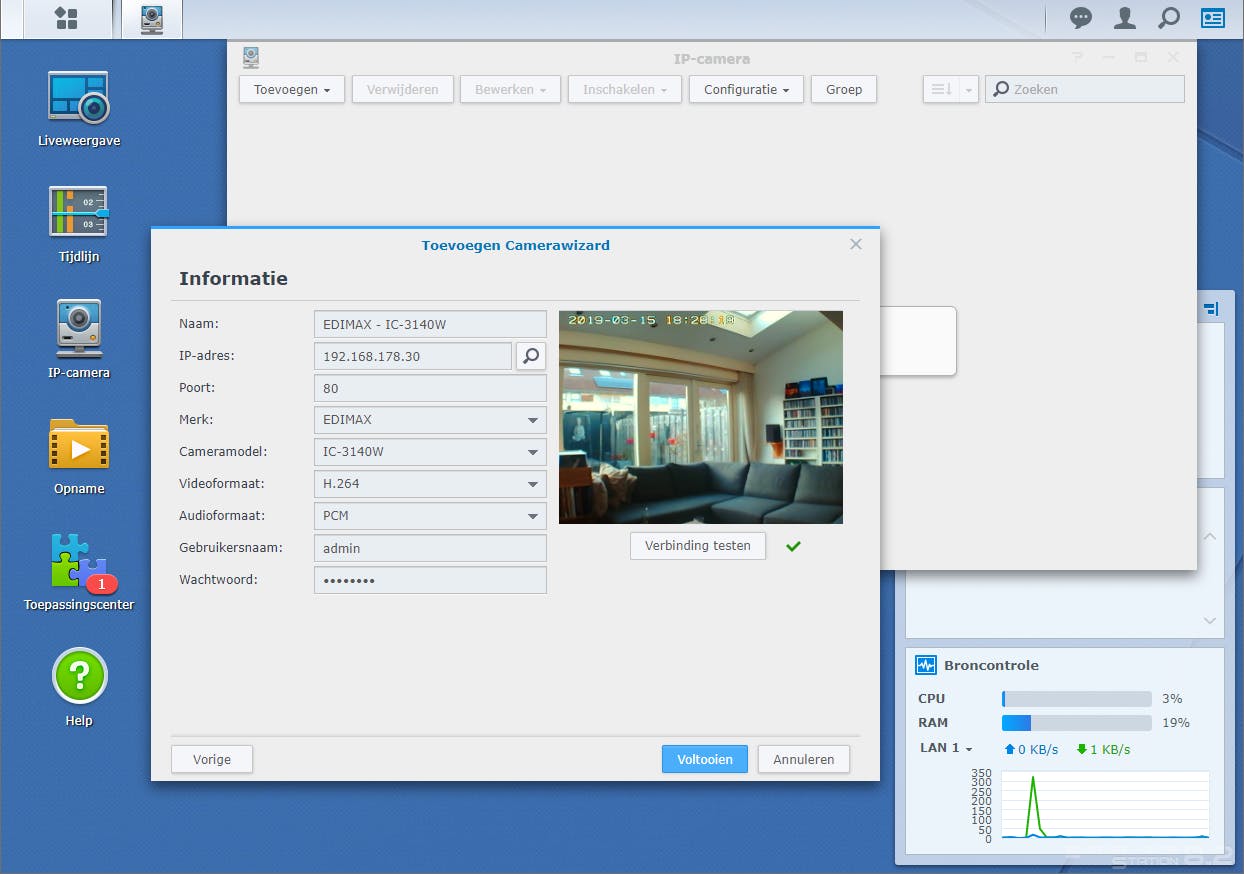The width and height of the screenshot is (1244, 874).
Task: Open the Configuratie menu
Action: [x=745, y=89]
